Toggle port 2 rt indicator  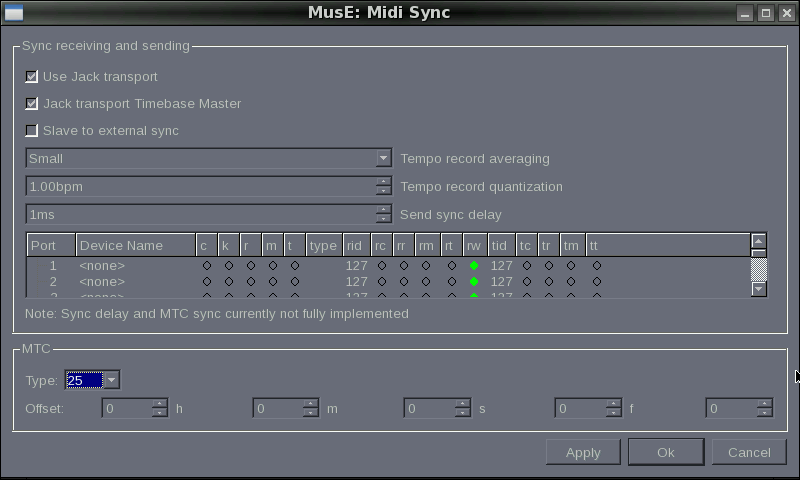coord(452,281)
